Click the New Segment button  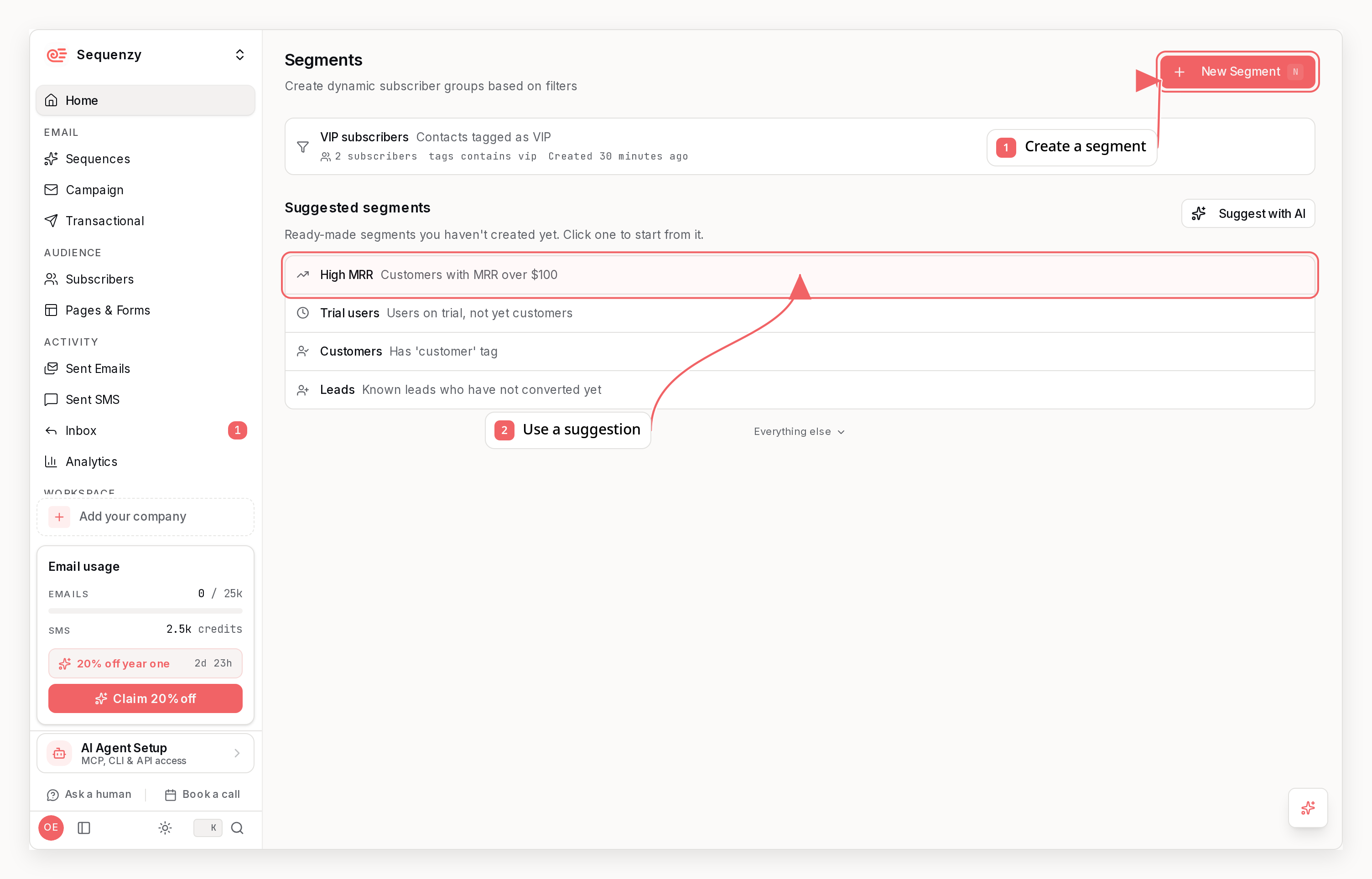(1238, 71)
